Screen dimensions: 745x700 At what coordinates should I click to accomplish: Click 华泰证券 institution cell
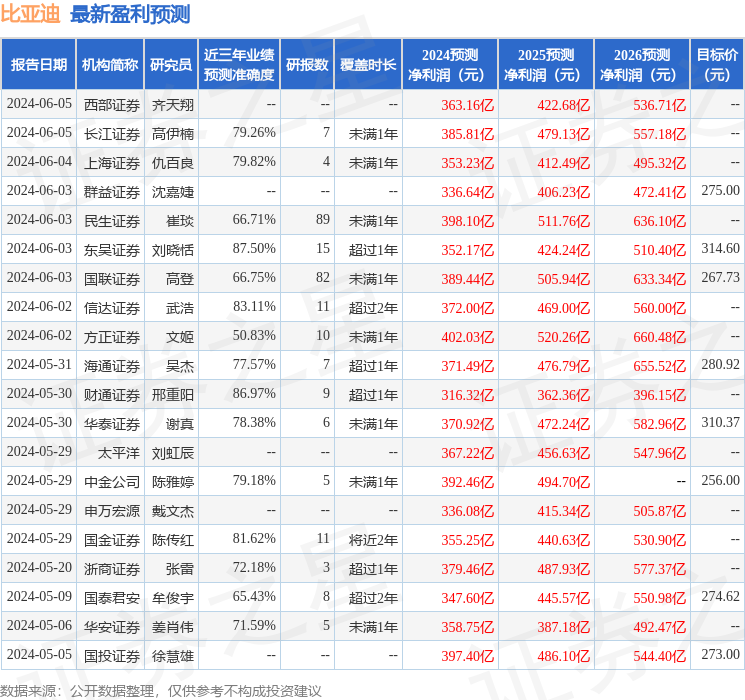[112, 424]
